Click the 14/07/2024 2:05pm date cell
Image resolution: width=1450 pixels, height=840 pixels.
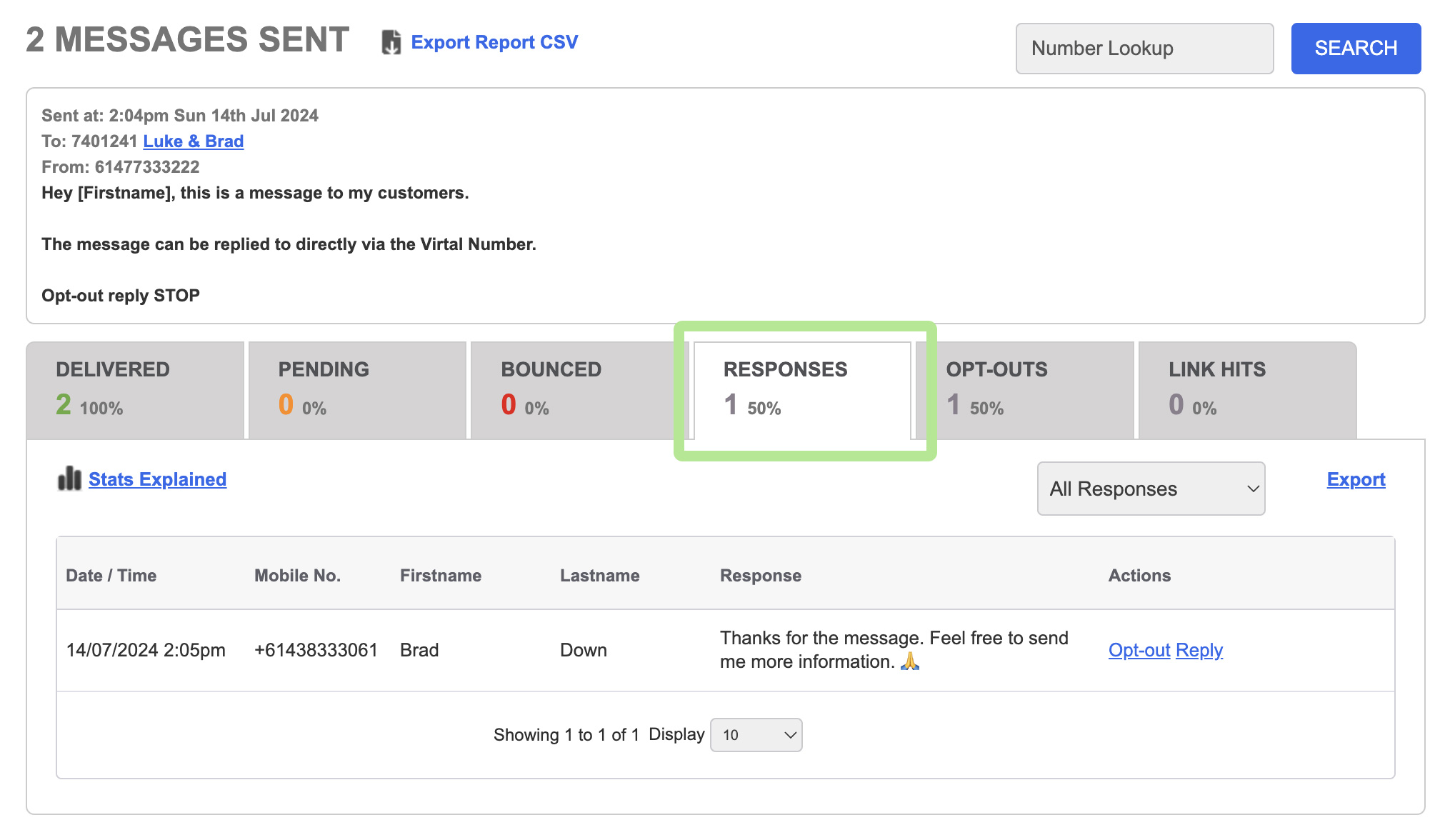pos(146,650)
